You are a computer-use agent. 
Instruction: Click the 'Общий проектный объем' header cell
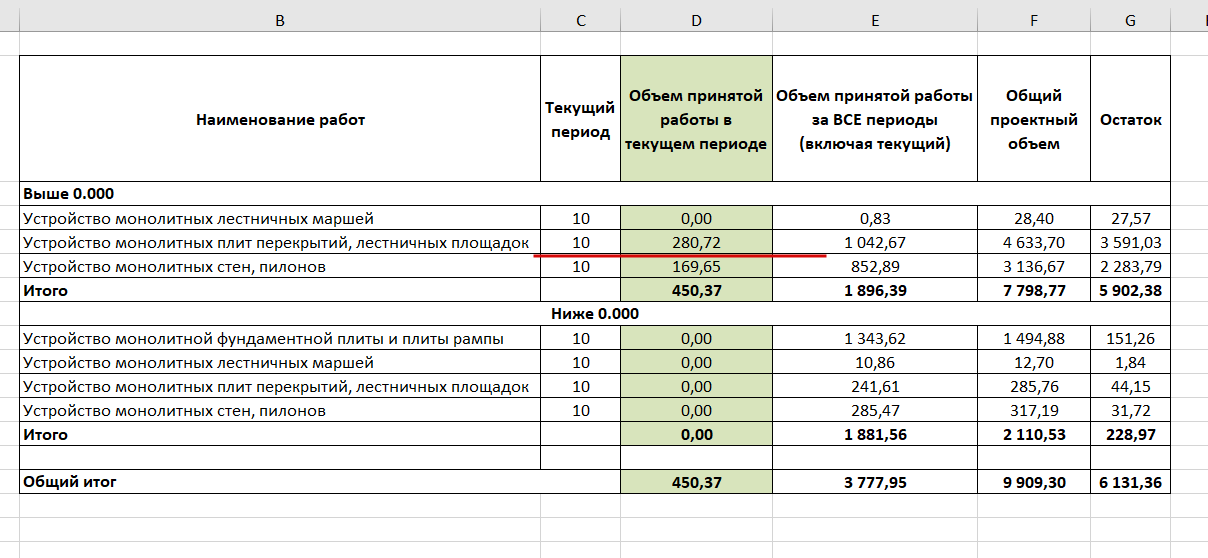(1034, 119)
